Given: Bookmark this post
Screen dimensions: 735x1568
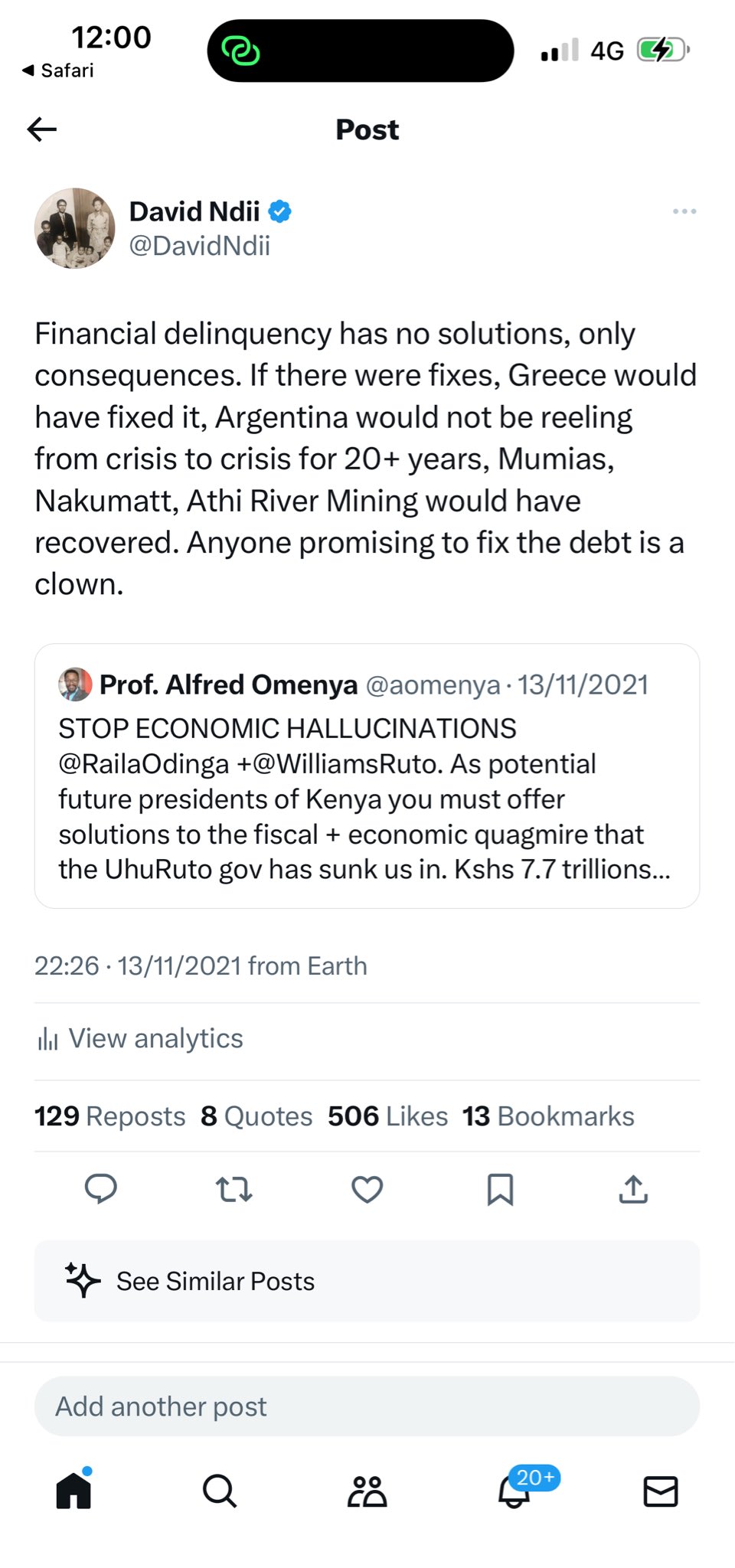Looking at the screenshot, I should (500, 1189).
